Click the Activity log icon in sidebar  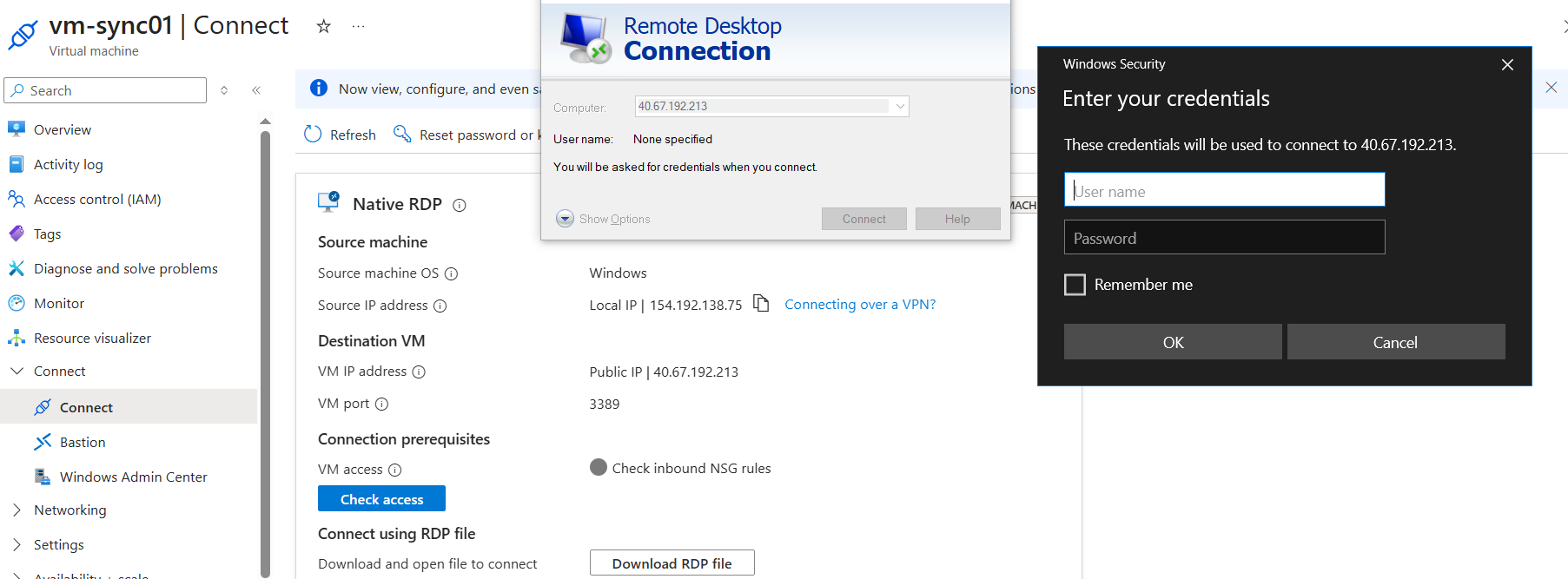coord(17,164)
